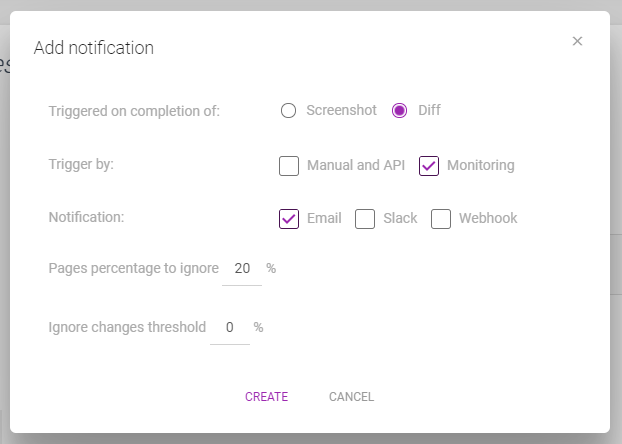The image size is (622, 444).
Task: Uncheck the Email notification checkbox
Action: [289, 219]
